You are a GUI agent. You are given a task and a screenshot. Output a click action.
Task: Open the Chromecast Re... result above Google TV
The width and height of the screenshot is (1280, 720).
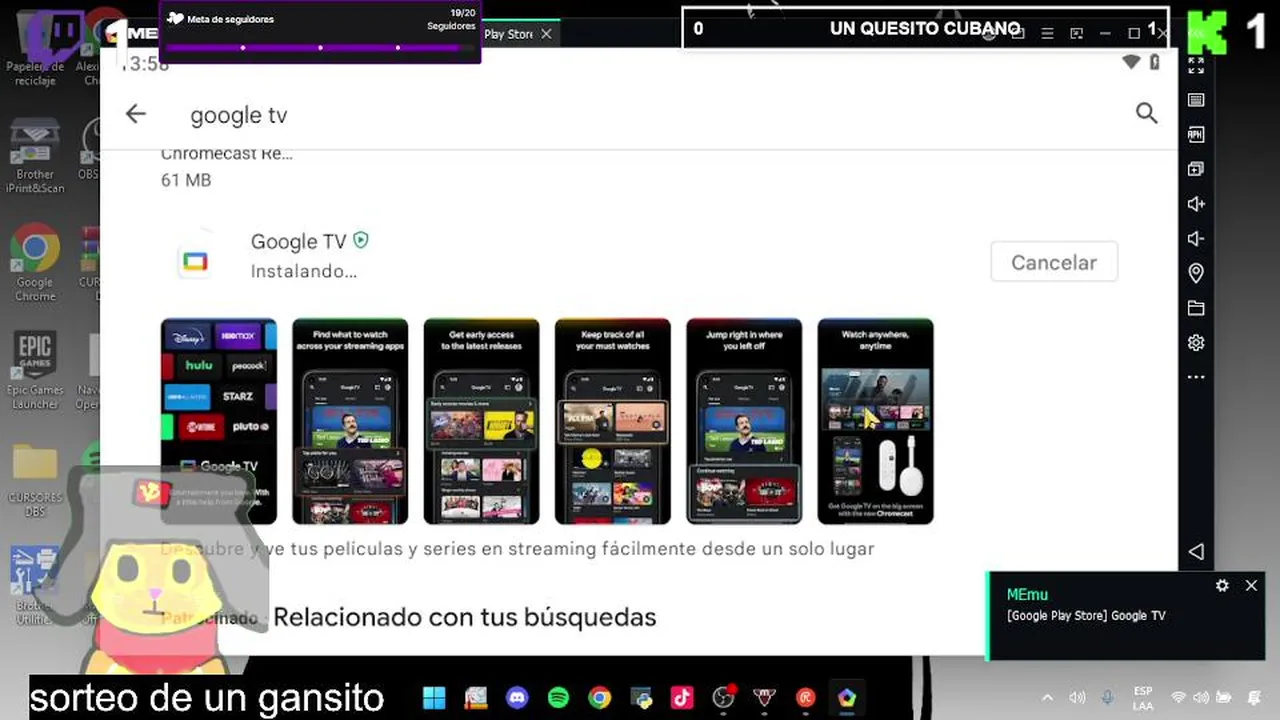click(226, 154)
